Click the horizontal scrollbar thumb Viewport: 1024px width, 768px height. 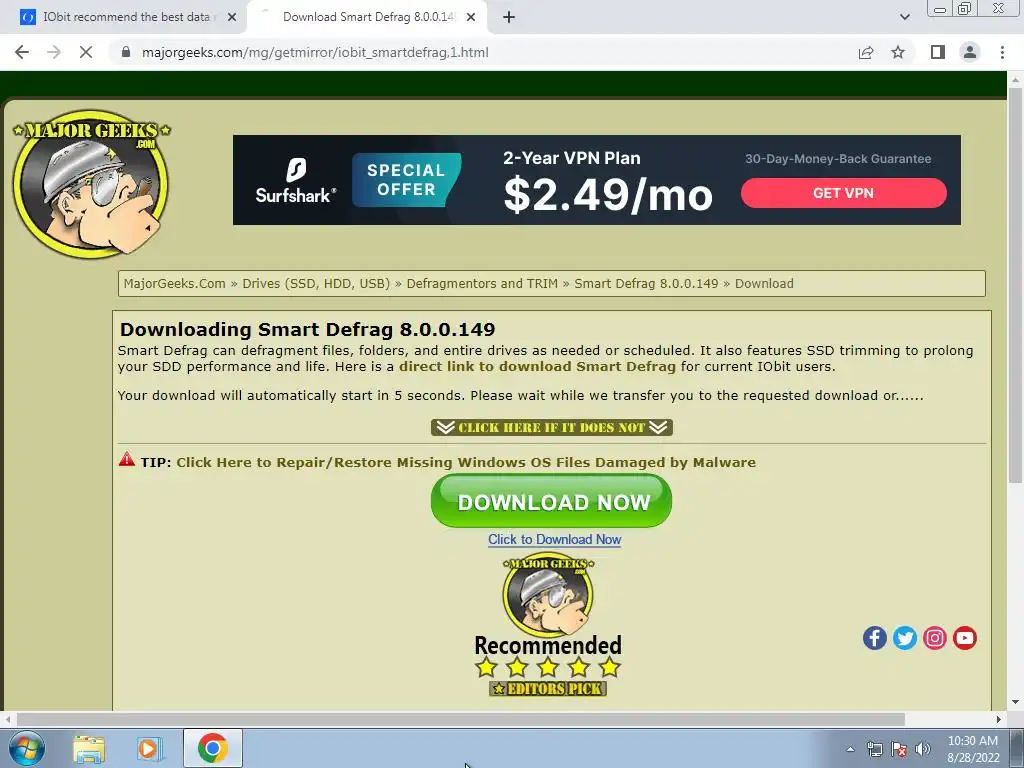tap(460, 719)
